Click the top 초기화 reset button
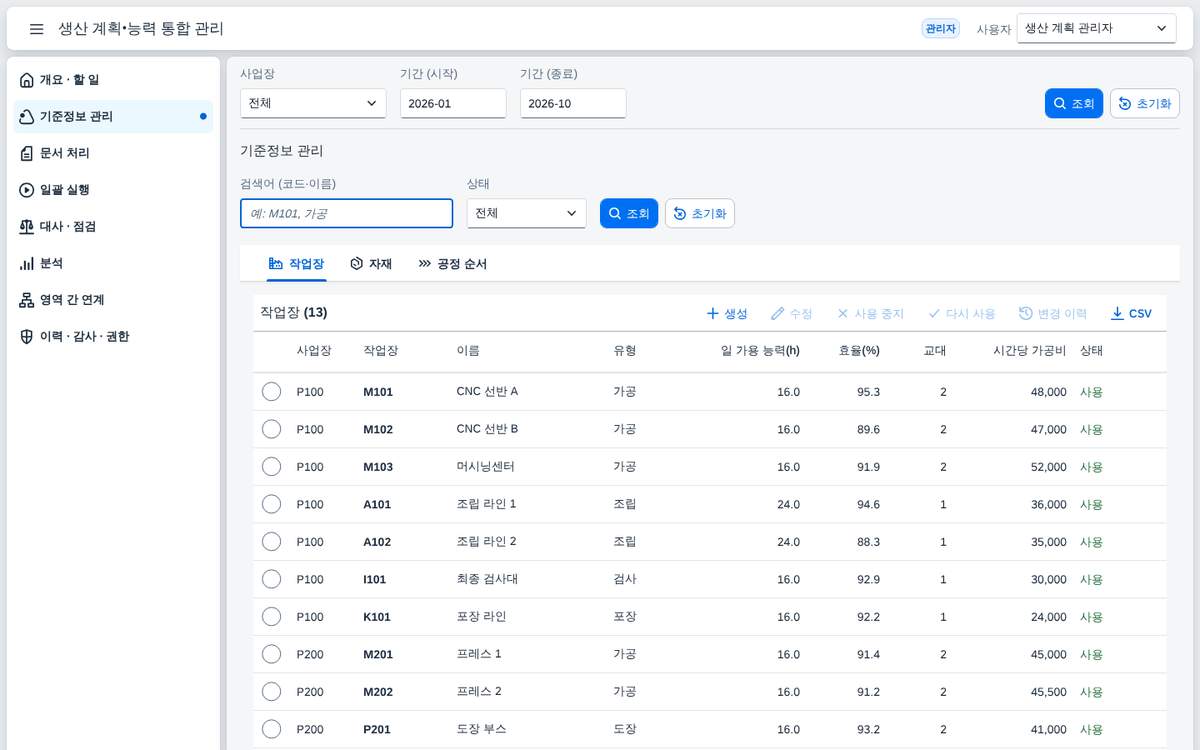The width and height of the screenshot is (1200, 750). 1145,104
